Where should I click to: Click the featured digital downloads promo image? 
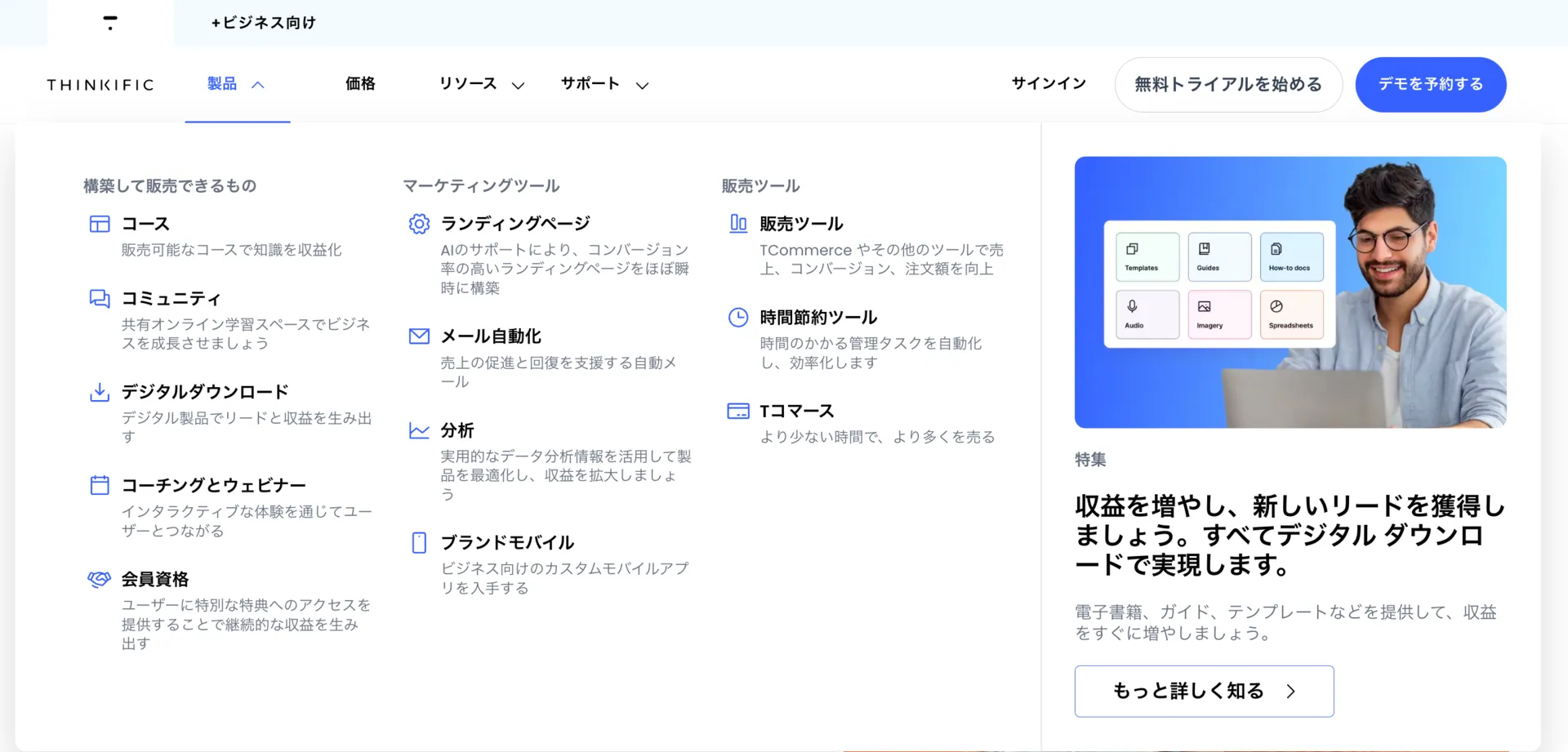(1290, 292)
